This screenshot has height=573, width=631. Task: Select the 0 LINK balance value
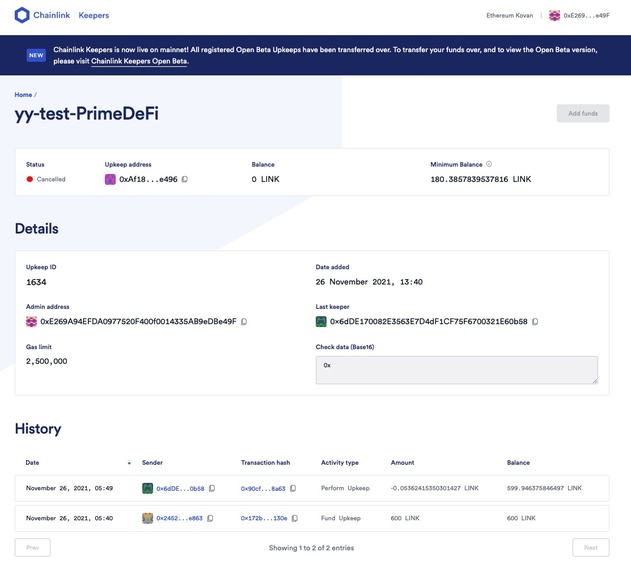265,179
